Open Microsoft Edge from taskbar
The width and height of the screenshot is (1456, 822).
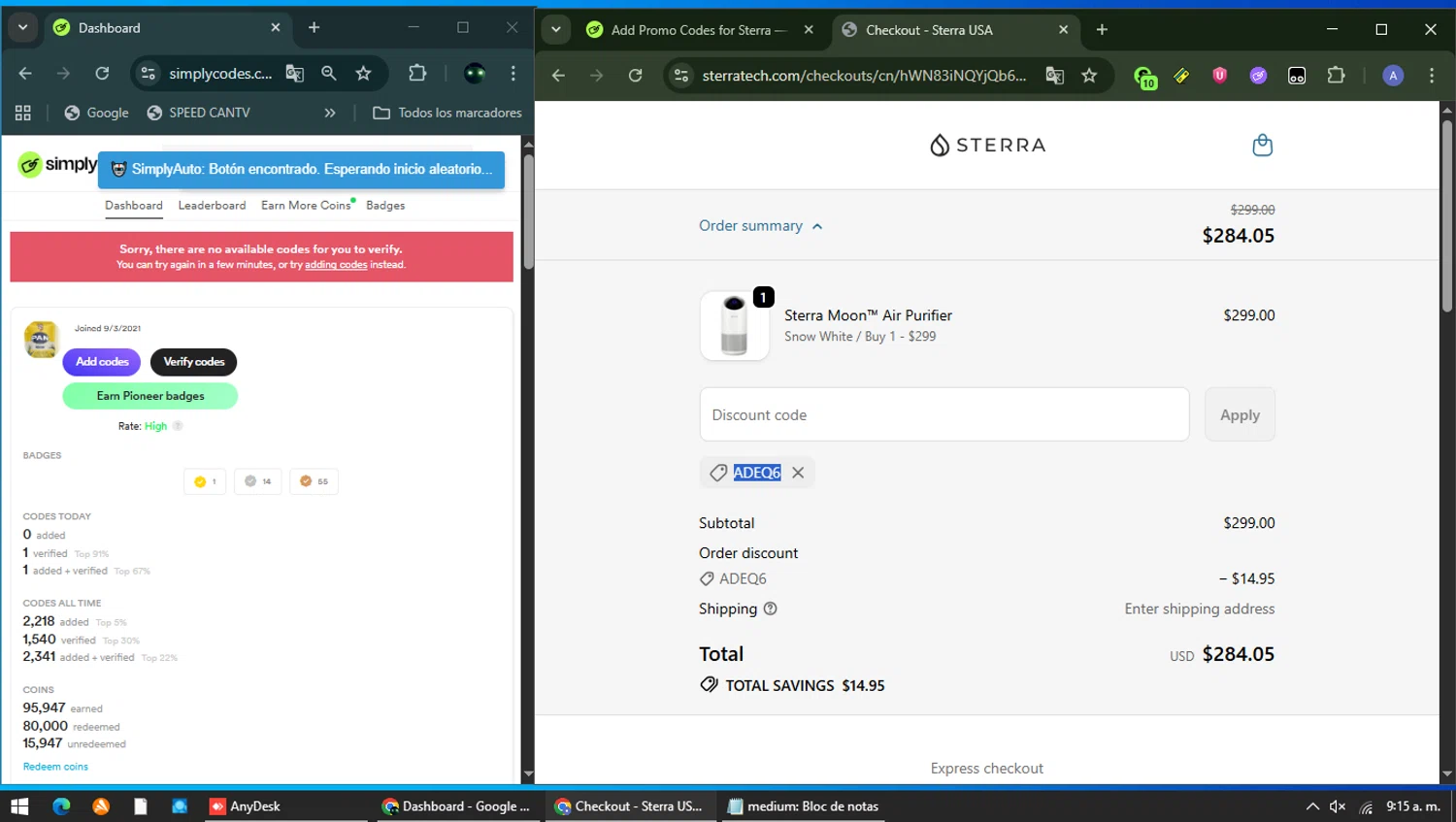pyautogui.click(x=61, y=806)
